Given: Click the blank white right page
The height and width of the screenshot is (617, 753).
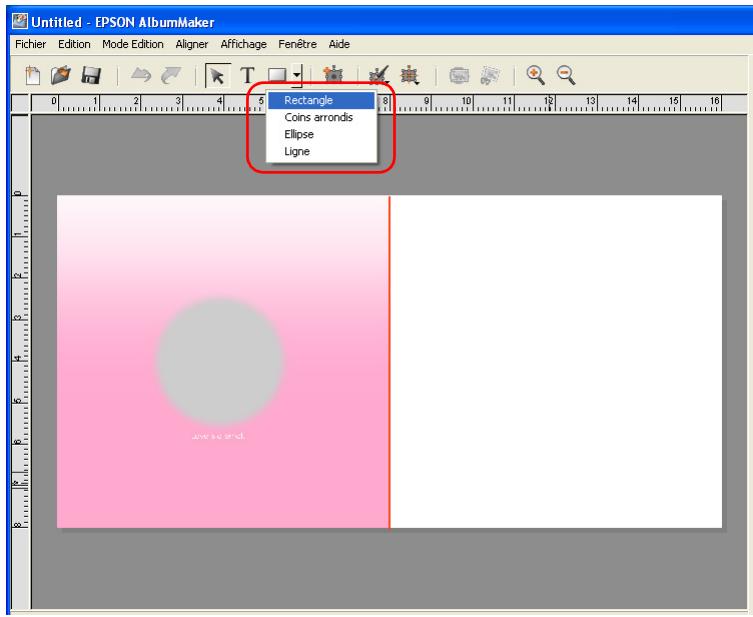Looking at the screenshot, I should (x=556, y=361).
